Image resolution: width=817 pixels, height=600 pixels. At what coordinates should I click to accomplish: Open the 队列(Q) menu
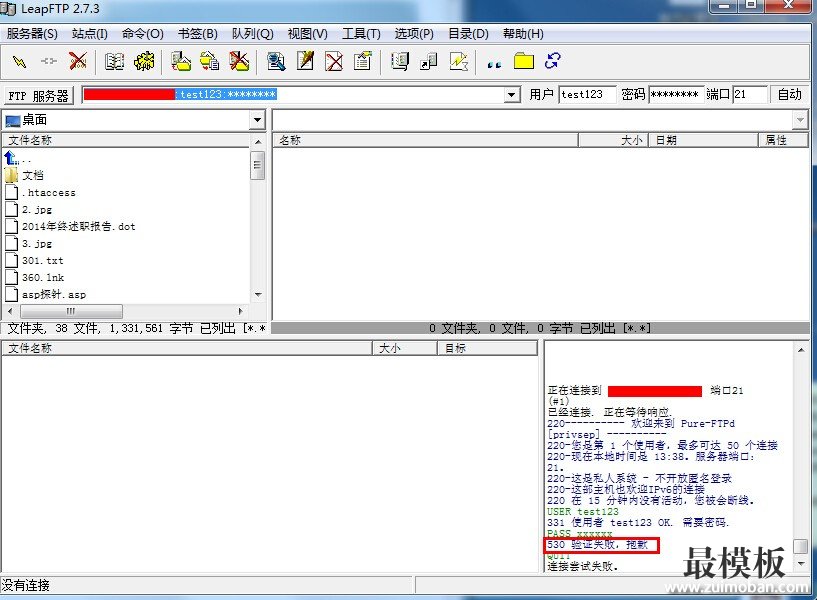pyautogui.click(x=253, y=34)
